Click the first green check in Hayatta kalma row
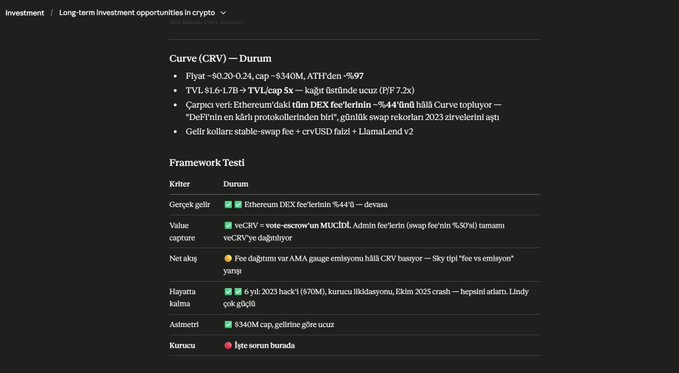 [228, 292]
